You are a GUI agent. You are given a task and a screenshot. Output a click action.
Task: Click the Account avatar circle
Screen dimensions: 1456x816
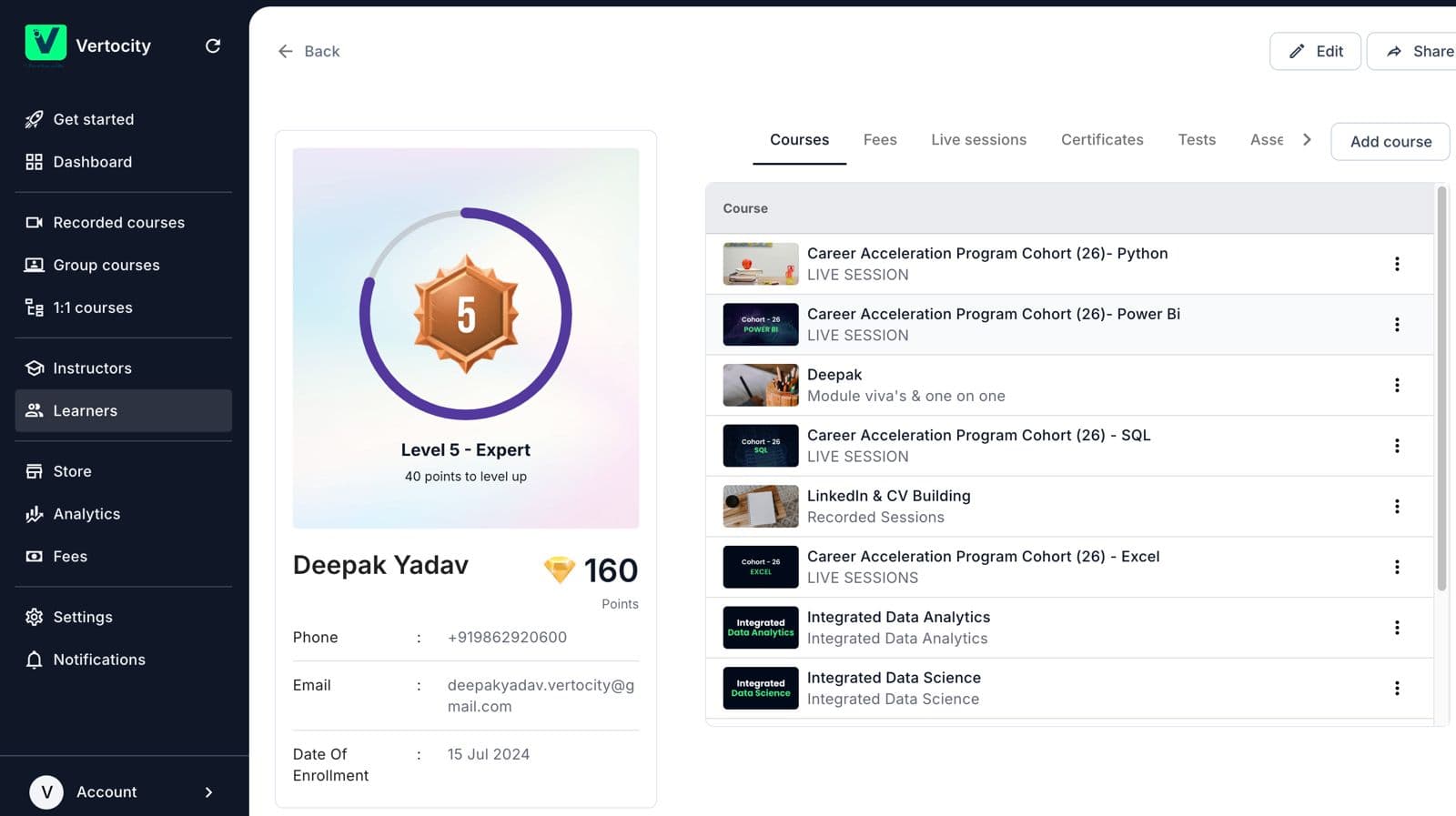46,792
